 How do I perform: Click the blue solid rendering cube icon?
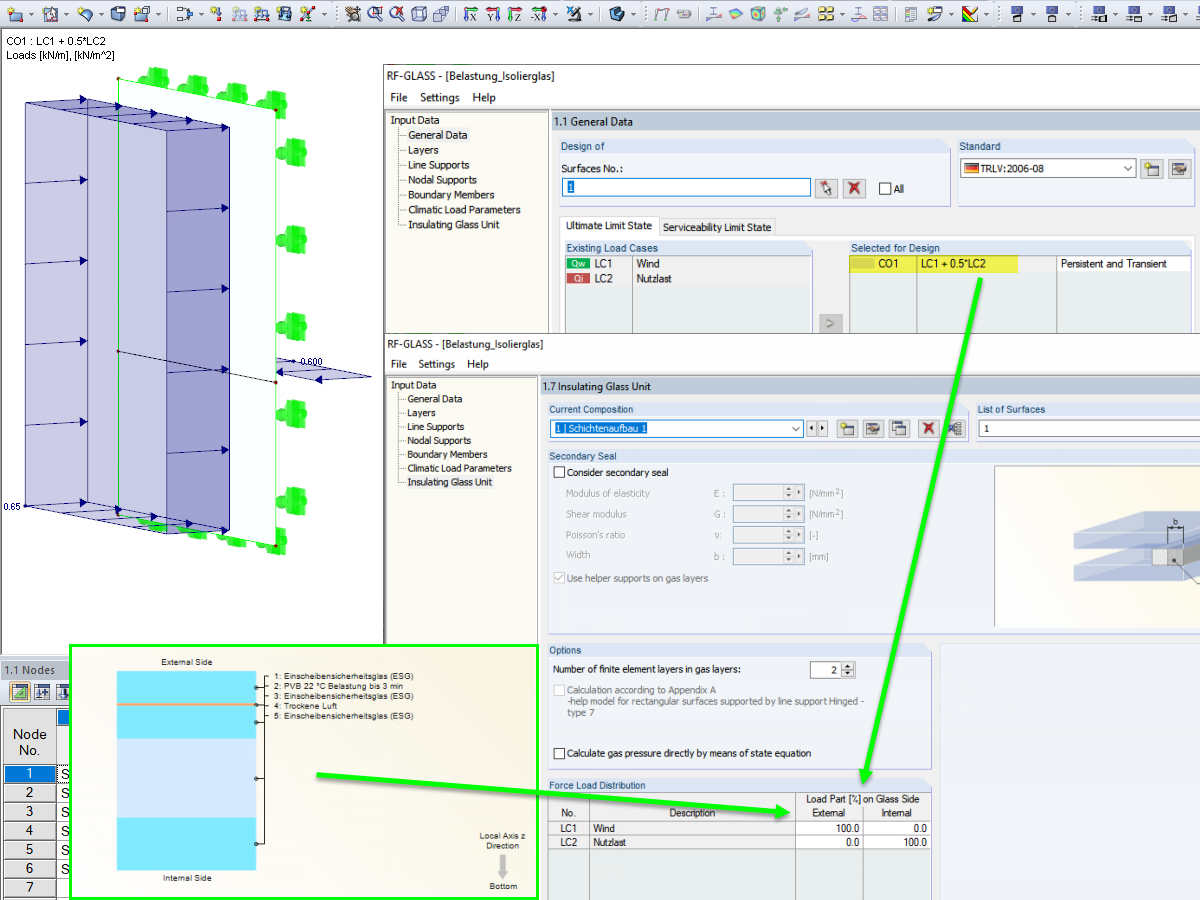pos(617,14)
